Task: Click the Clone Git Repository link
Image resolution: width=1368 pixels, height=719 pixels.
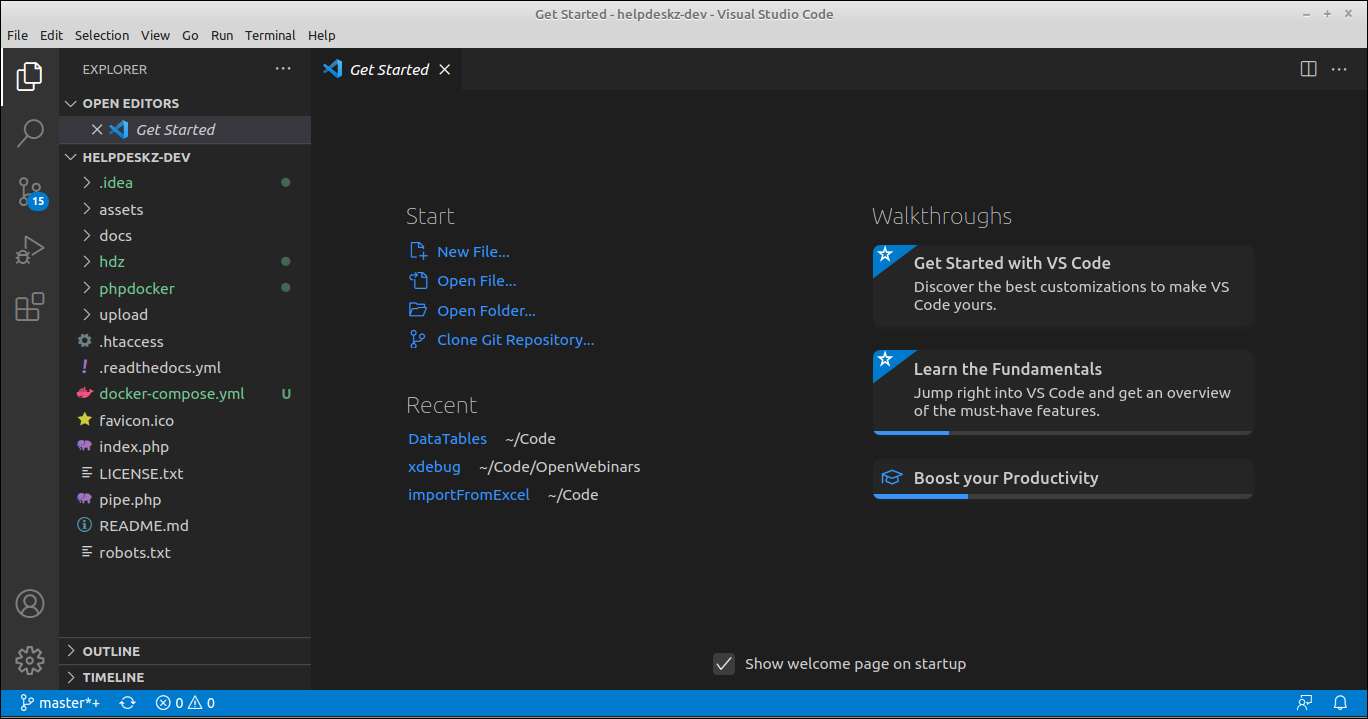Action: (x=516, y=339)
